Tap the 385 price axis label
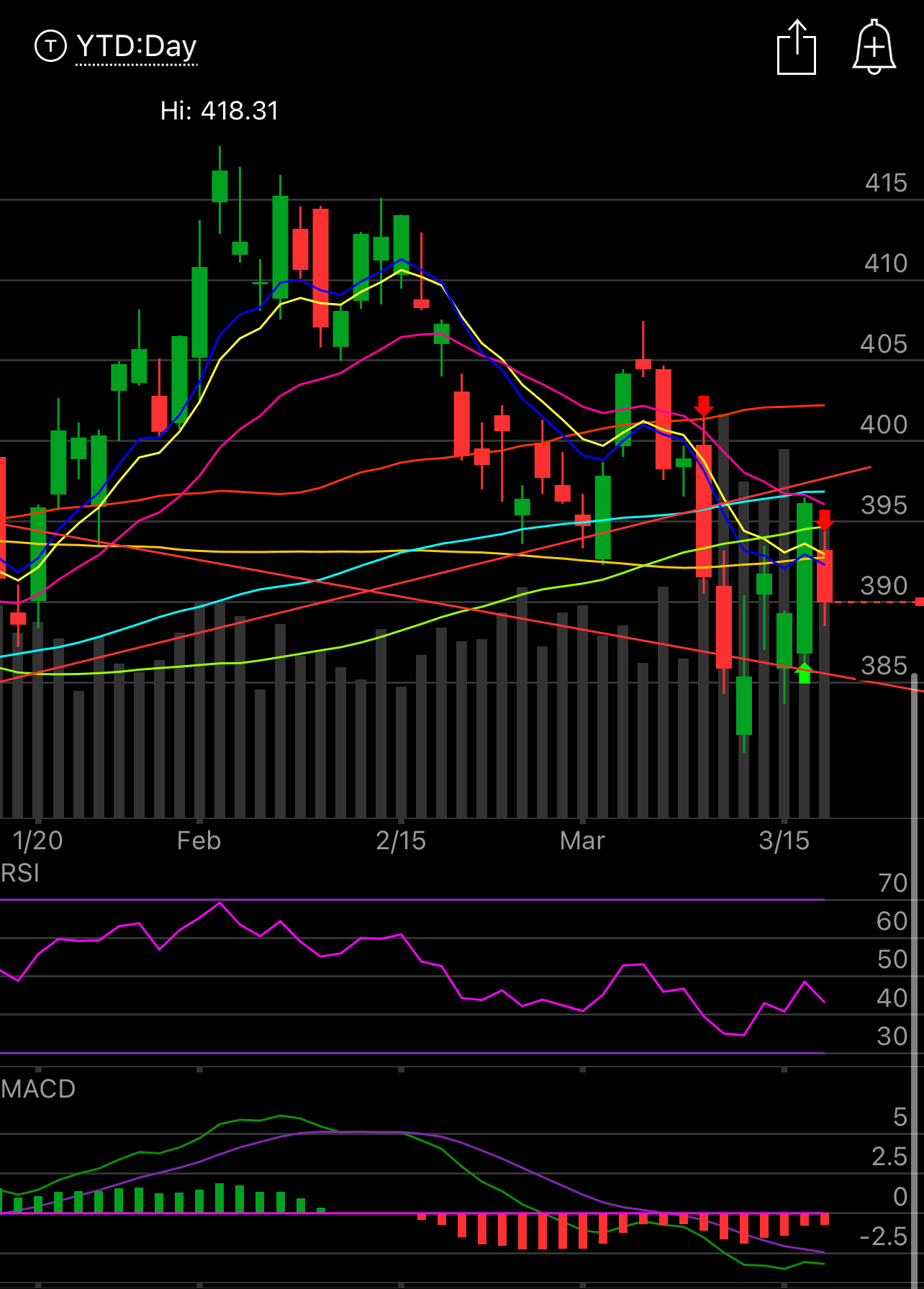 884,666
